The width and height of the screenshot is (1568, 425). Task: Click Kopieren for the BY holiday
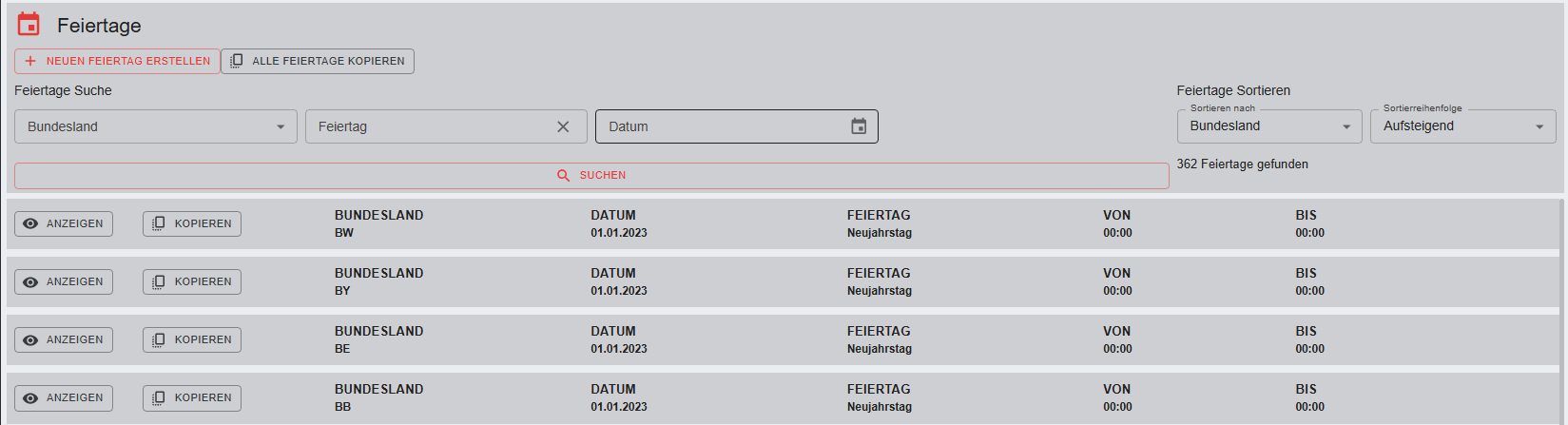click(192, 281)
